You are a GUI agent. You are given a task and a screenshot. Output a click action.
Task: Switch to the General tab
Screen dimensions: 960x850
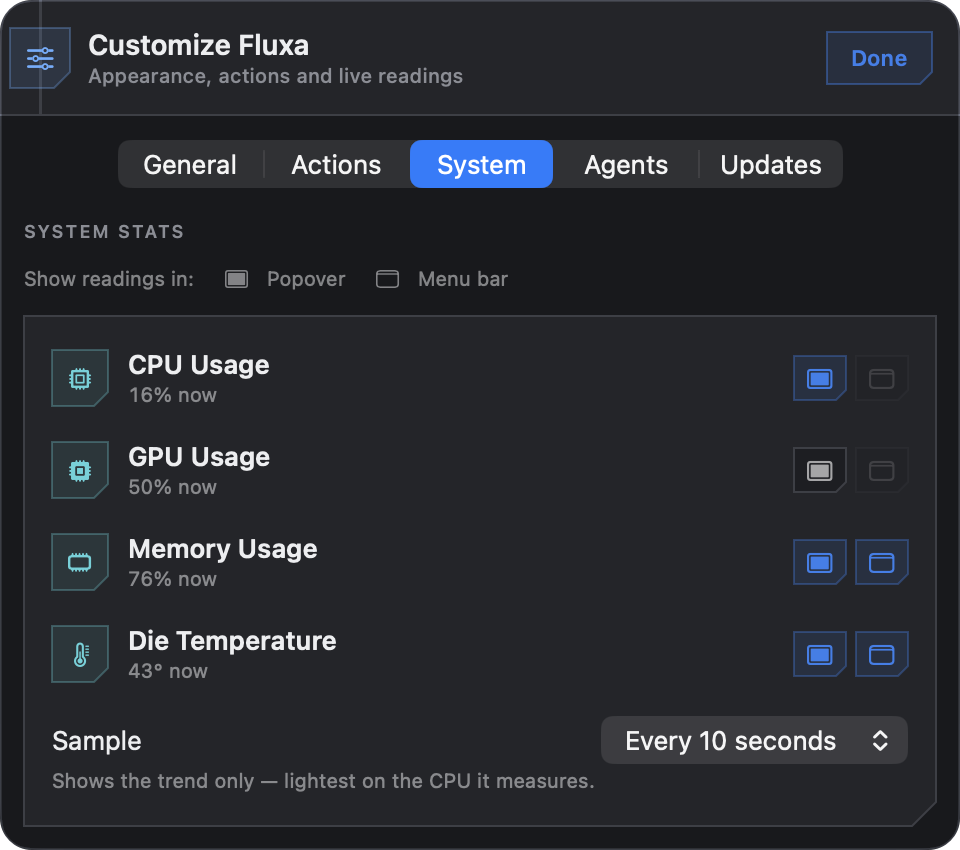coord(190,164)
